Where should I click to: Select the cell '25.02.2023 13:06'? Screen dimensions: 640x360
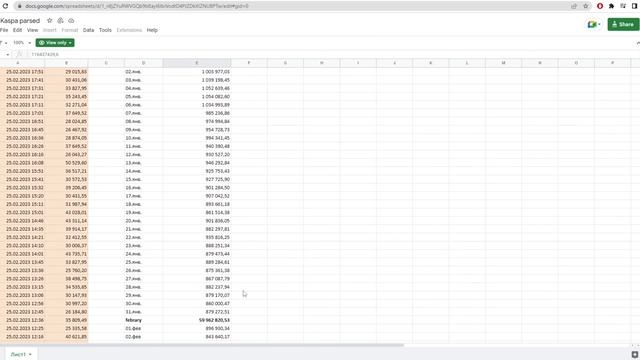click(22, 295)
